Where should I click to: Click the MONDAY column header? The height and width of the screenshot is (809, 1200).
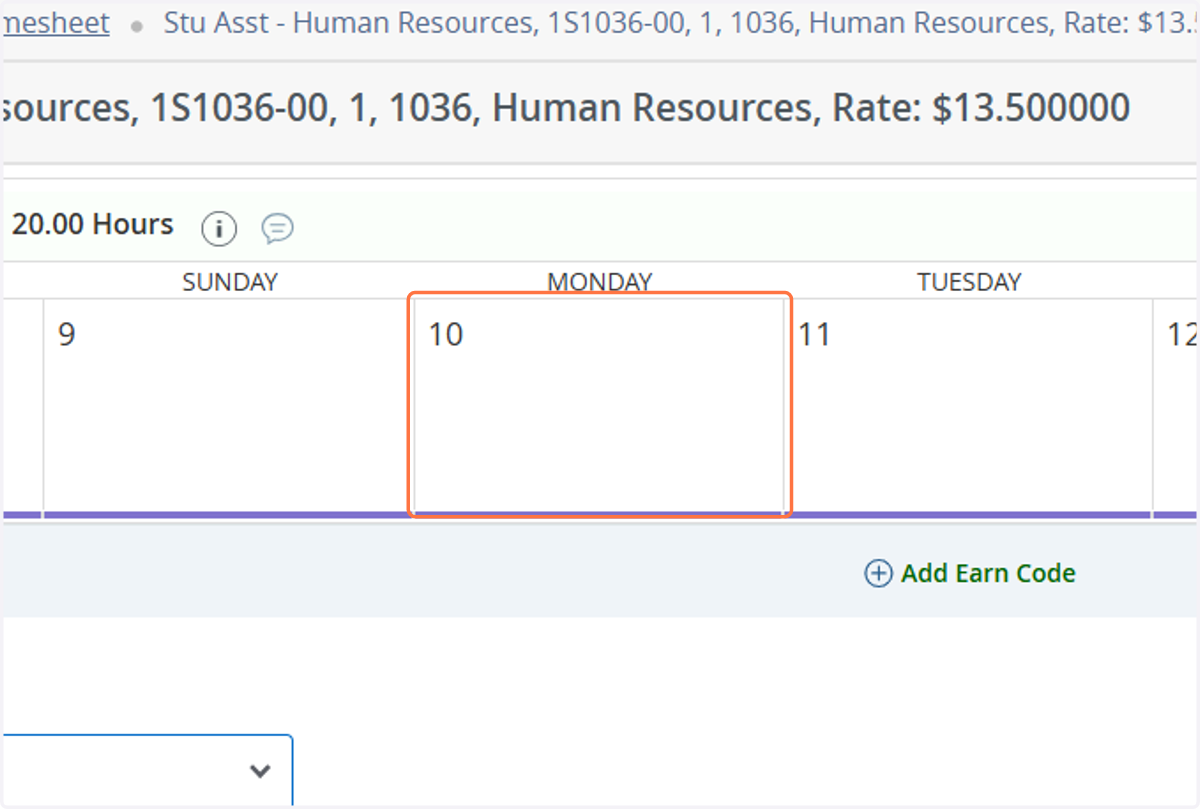point(600,282)
